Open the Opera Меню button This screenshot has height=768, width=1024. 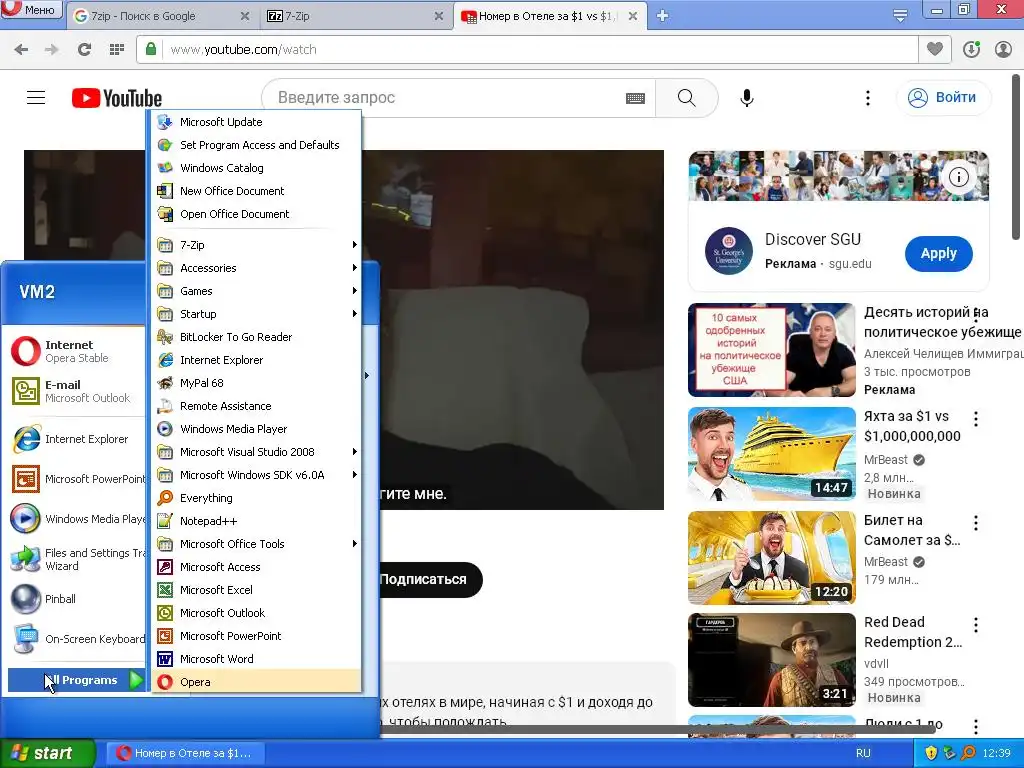coord(31,10)
